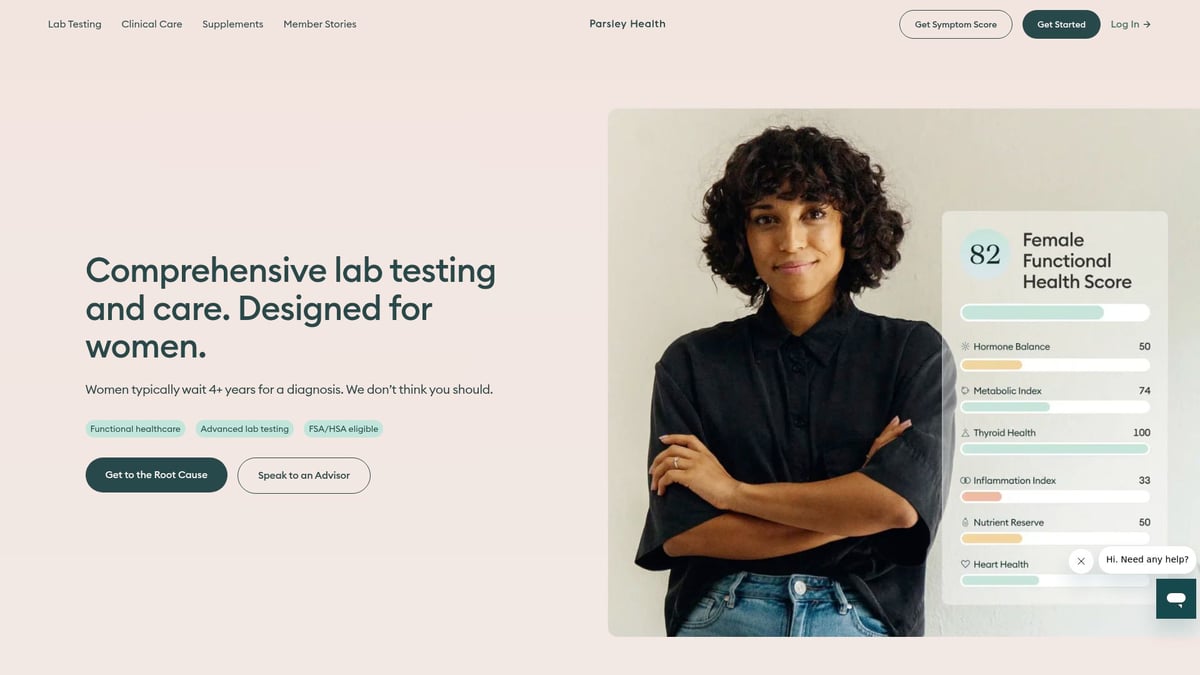This screenshot has height=675, width=1200.
Task: Go to Supplements page
Action: (233, 24)
